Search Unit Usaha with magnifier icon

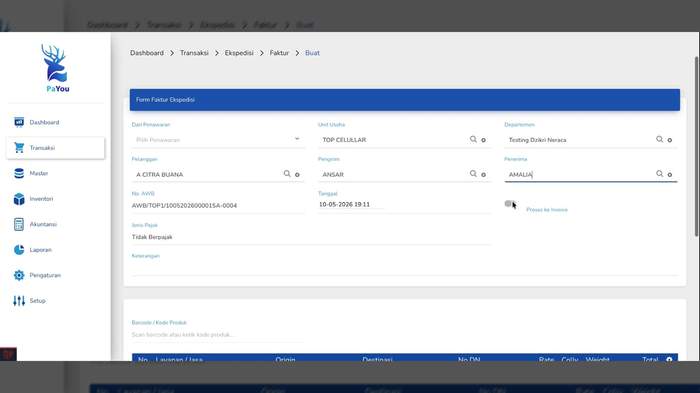473,139
